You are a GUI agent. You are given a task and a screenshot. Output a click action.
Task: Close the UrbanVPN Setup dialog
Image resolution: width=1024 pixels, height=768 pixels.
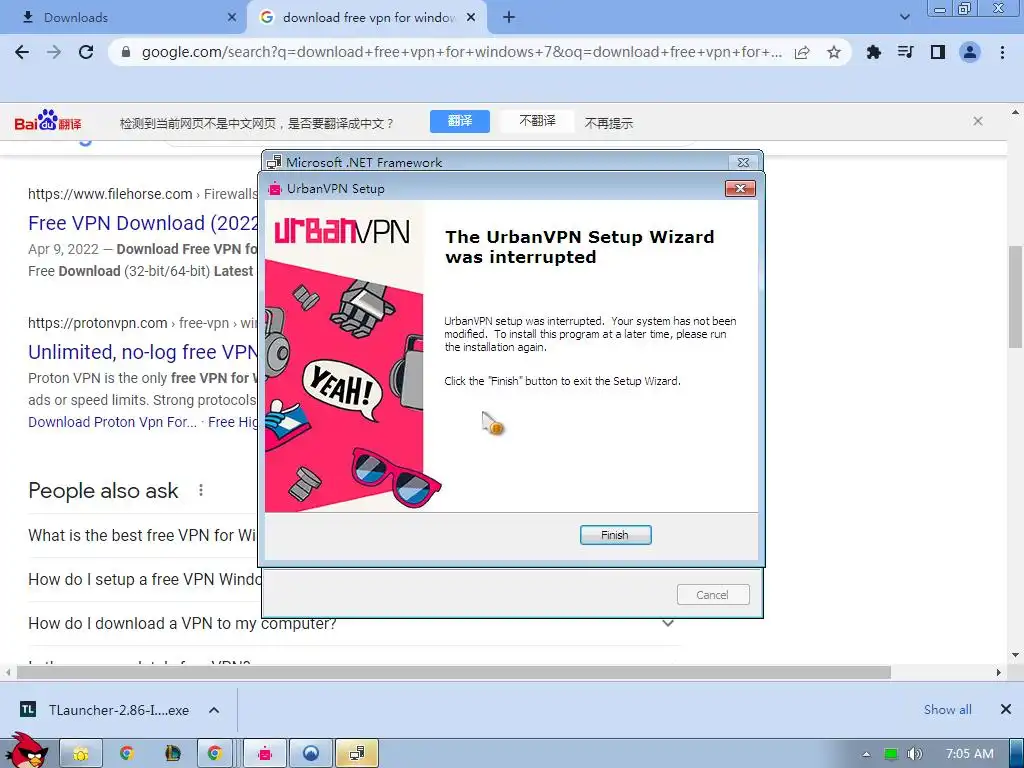(740, 189)
